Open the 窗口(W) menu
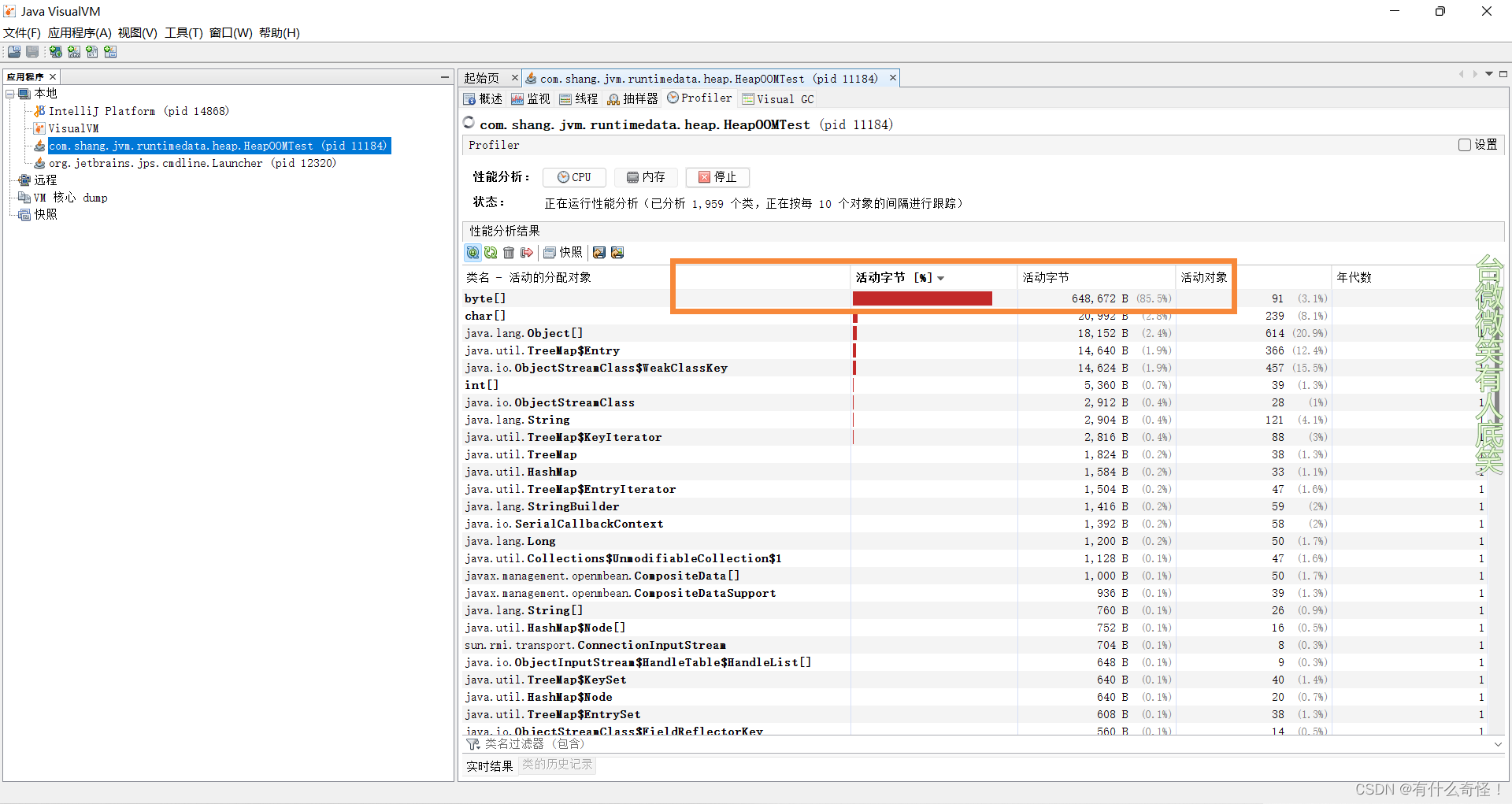This screenshot has height=804, width=1512. tap(231, 33)
